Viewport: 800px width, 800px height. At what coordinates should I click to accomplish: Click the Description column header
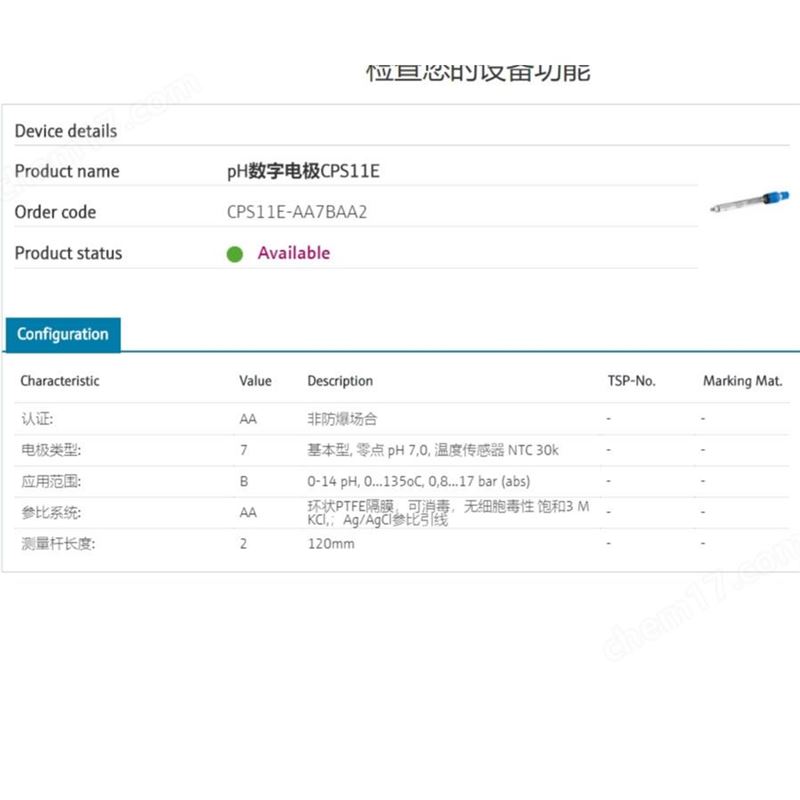[x=340, y=381]
